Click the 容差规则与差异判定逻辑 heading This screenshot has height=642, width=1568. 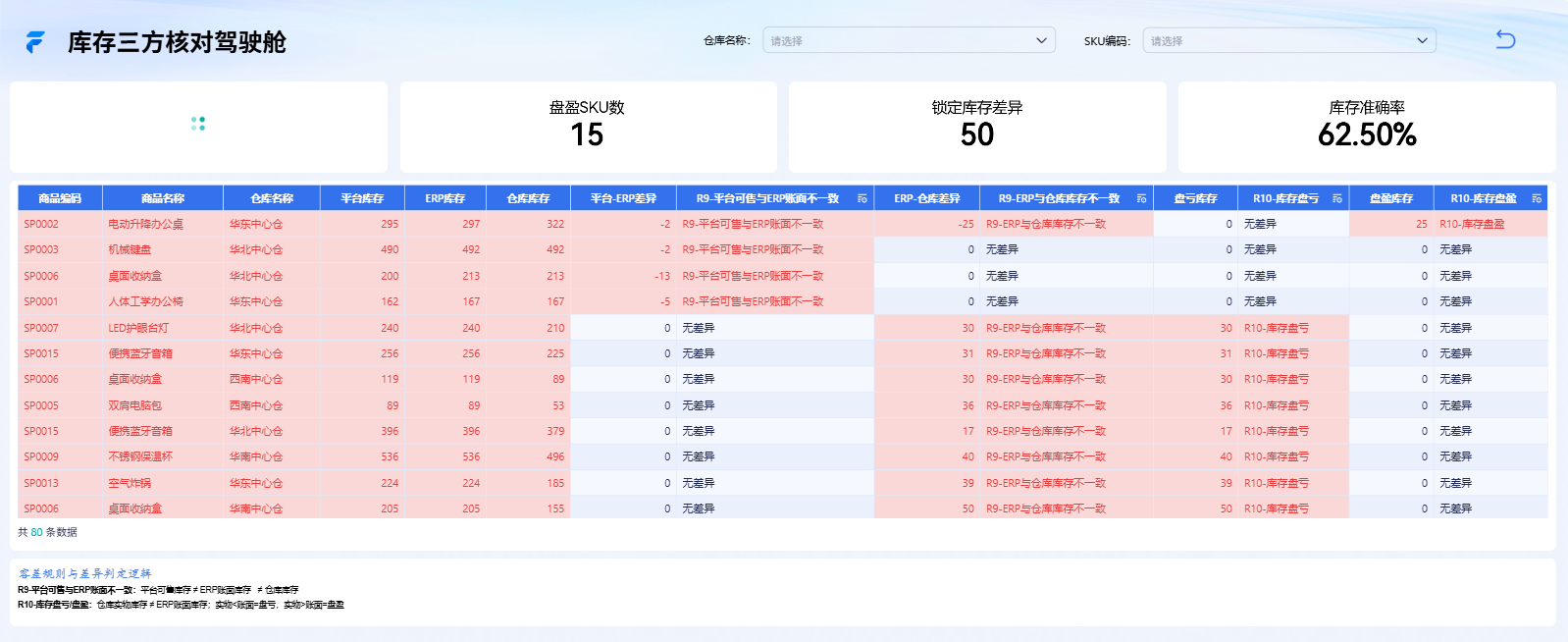pyautogui.click(x=85, y=573)
